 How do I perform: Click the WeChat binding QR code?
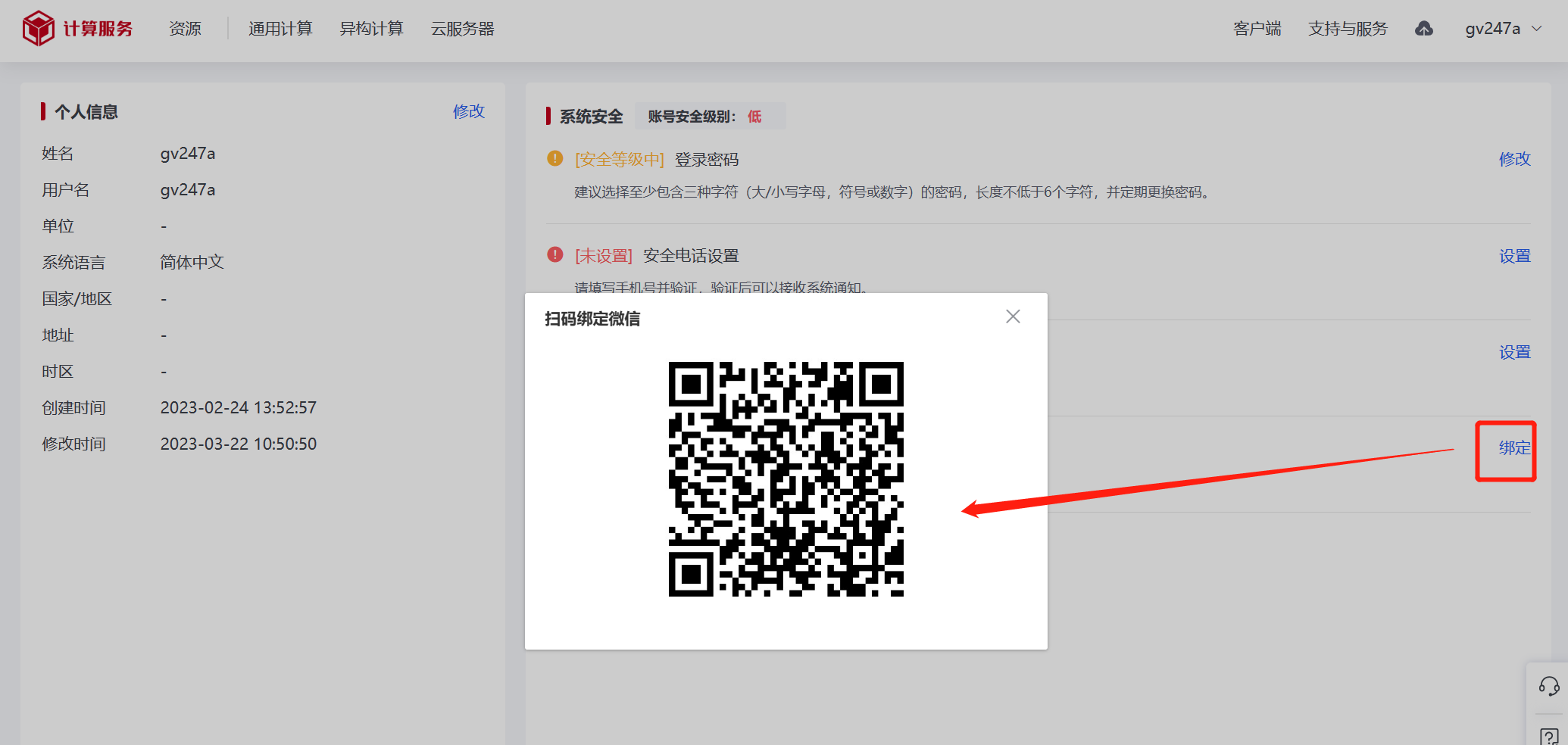pyautogui.click(x=786, y=479)
